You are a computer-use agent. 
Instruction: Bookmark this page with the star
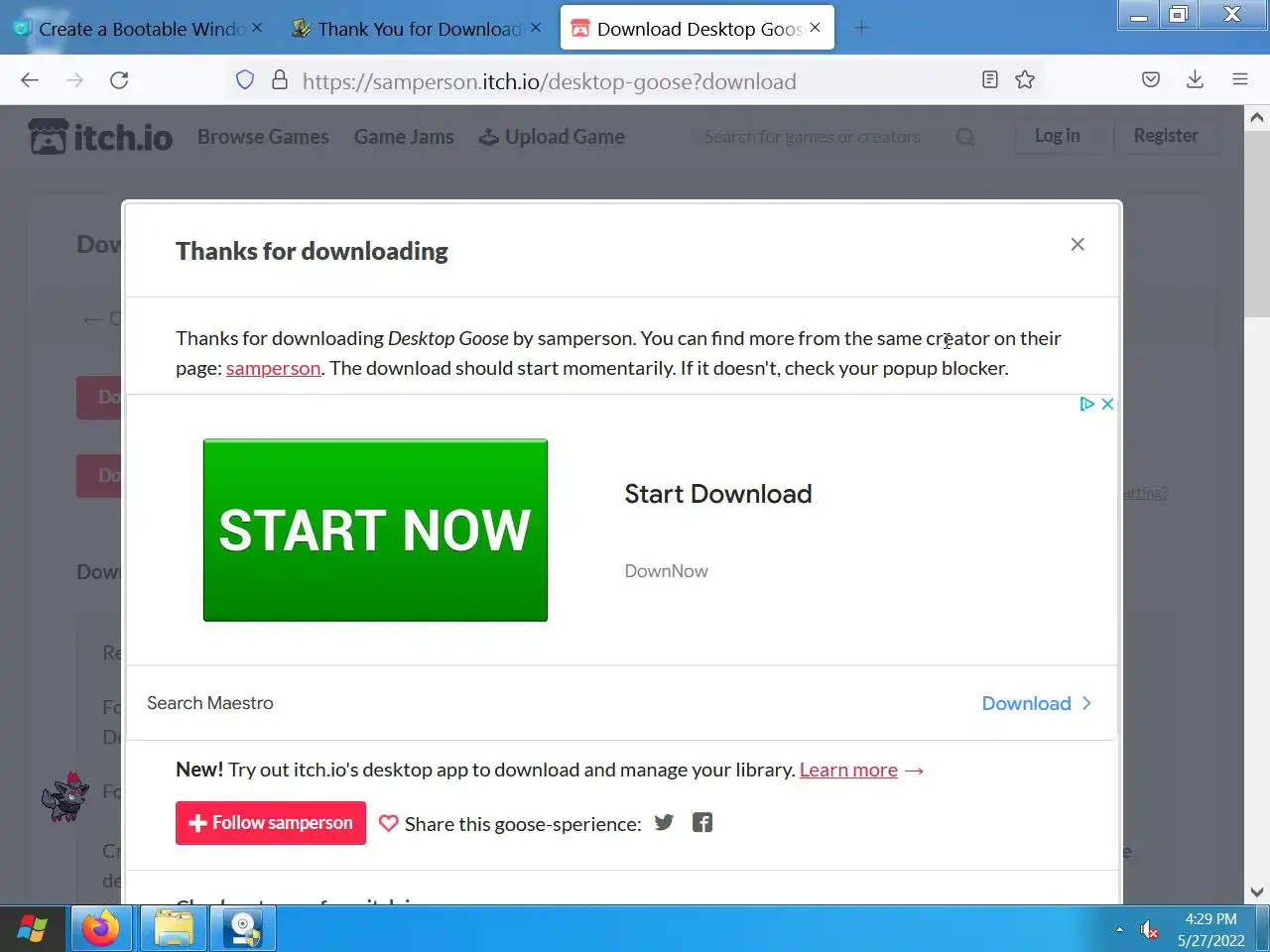[1025, 80]
